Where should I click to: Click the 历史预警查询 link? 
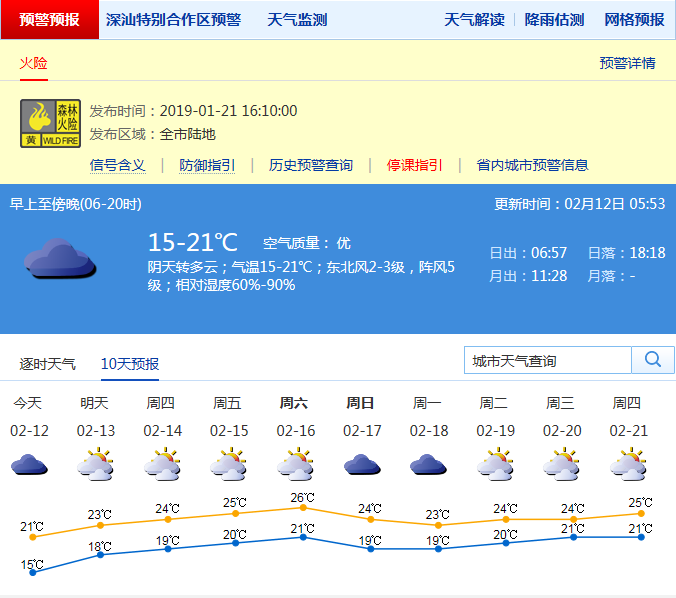[x=310, y=165]
